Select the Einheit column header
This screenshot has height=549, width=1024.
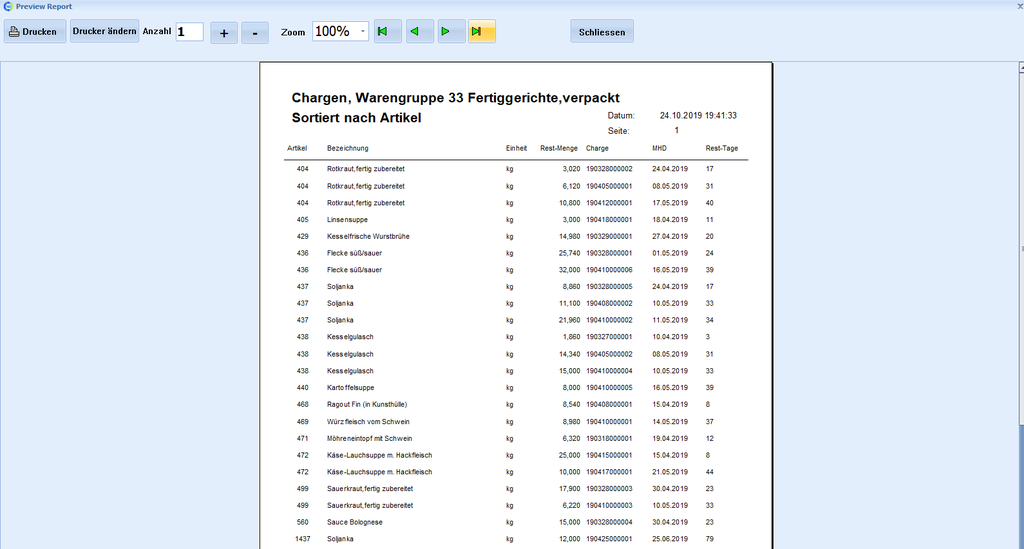coord(516,148)
